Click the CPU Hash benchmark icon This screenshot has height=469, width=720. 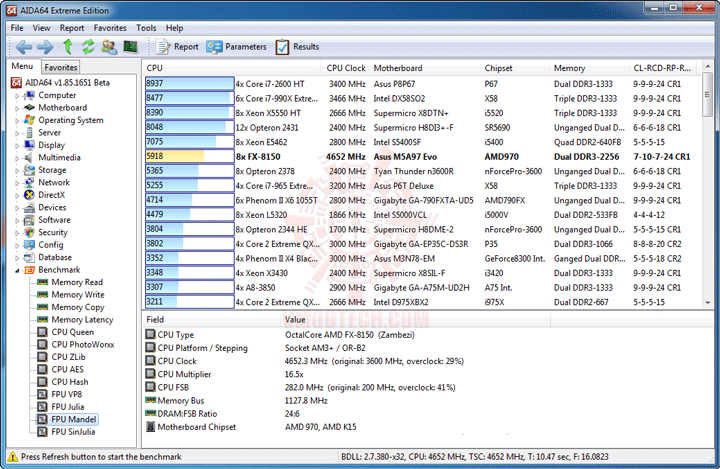(42, 381)
